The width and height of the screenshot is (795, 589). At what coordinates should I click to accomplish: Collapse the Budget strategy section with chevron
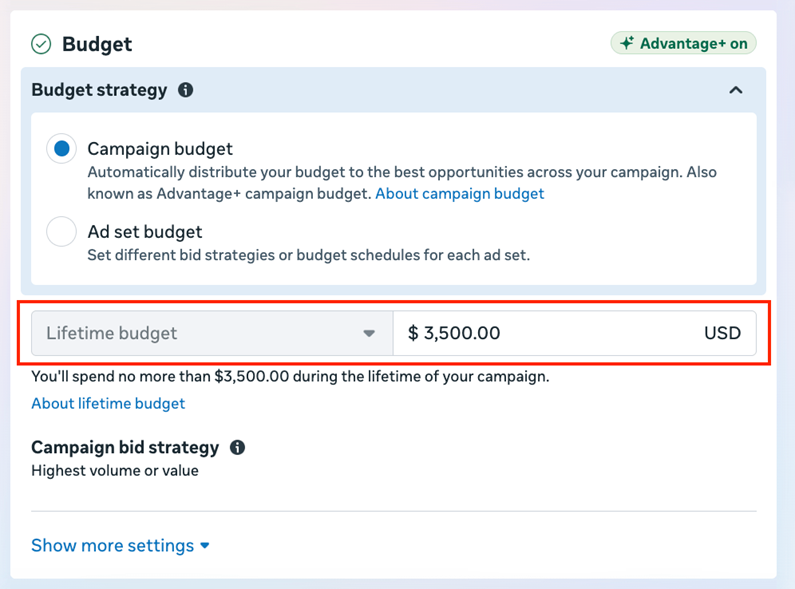[x=736, y=90]
